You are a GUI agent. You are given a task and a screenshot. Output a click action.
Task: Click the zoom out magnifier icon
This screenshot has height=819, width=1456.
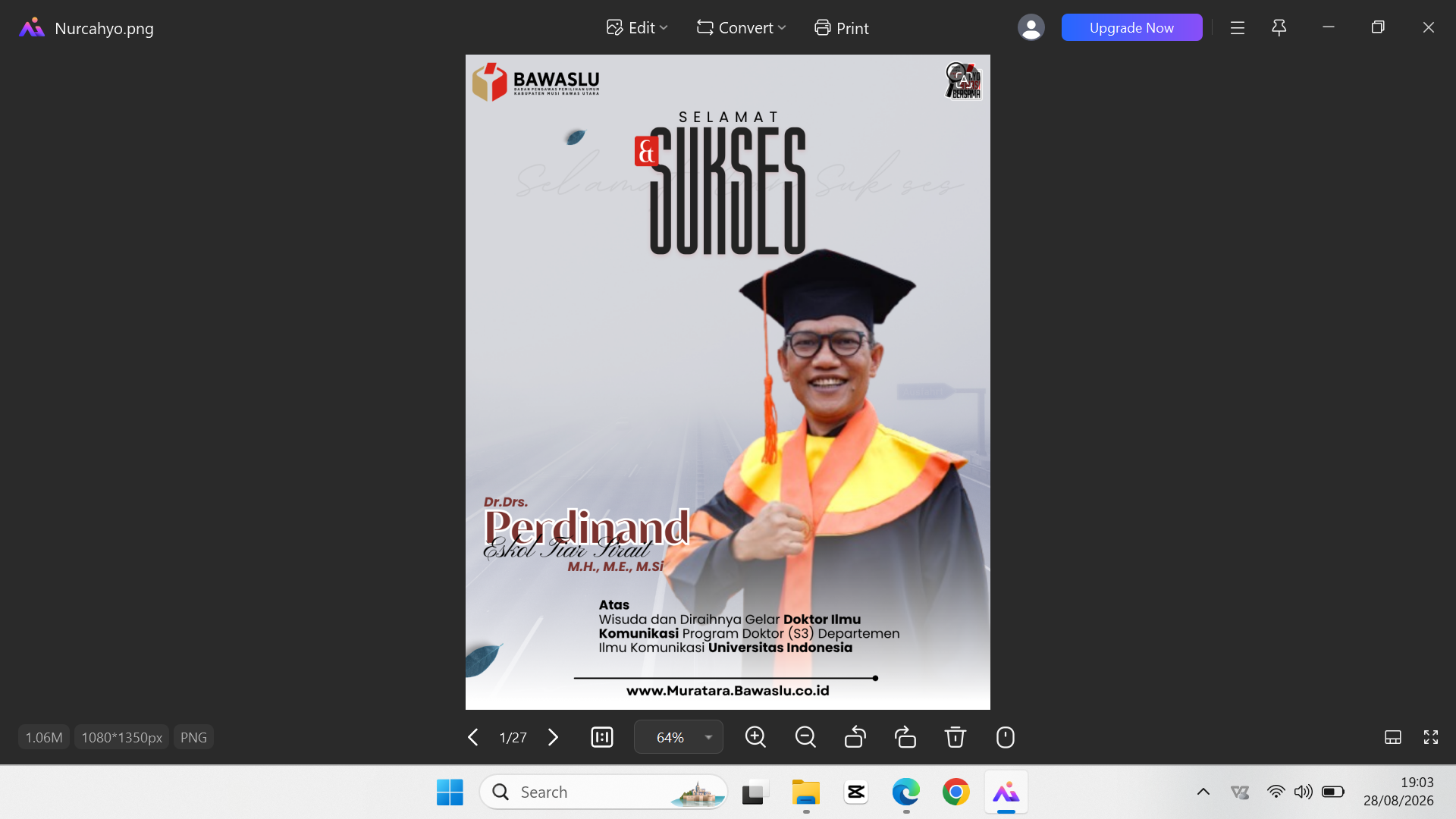pos(805,737)
